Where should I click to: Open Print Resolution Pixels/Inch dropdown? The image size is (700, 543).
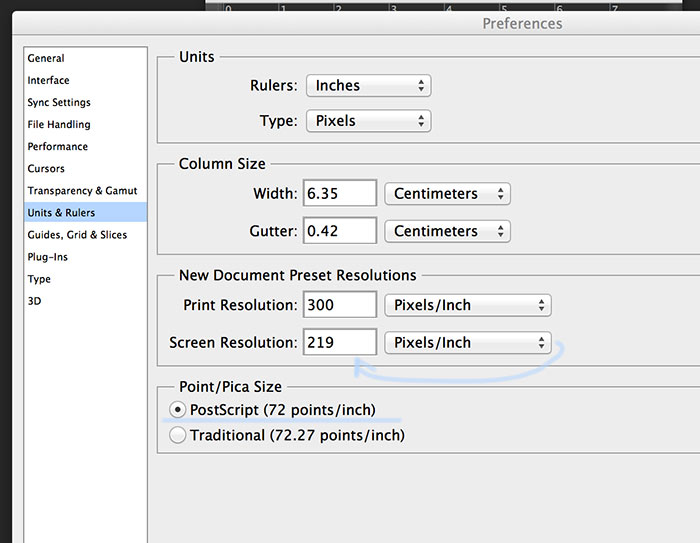coord(468,305)
